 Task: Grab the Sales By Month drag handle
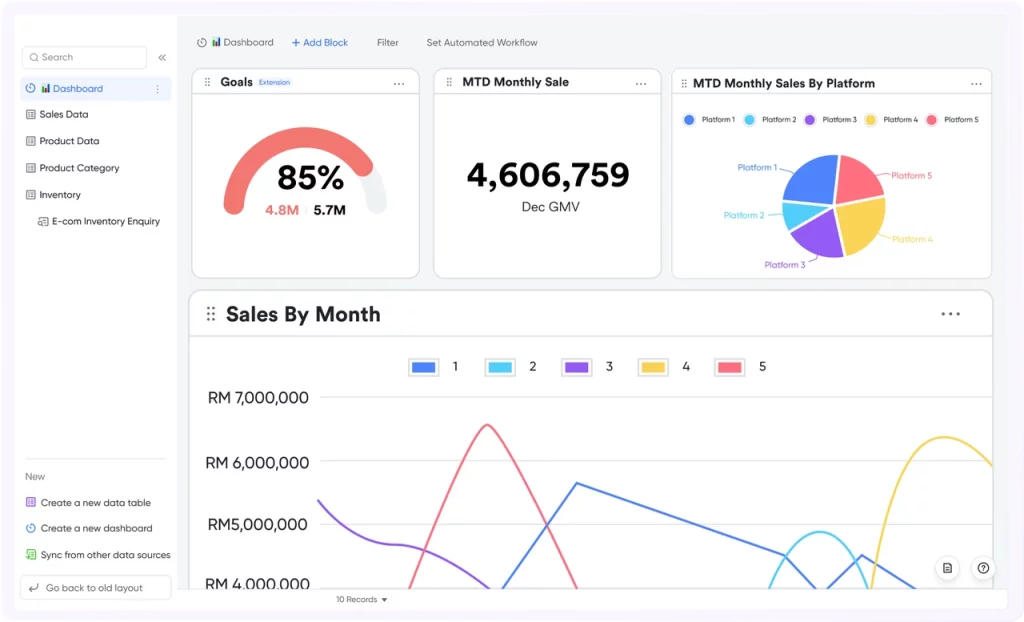[x=211, y=314]
